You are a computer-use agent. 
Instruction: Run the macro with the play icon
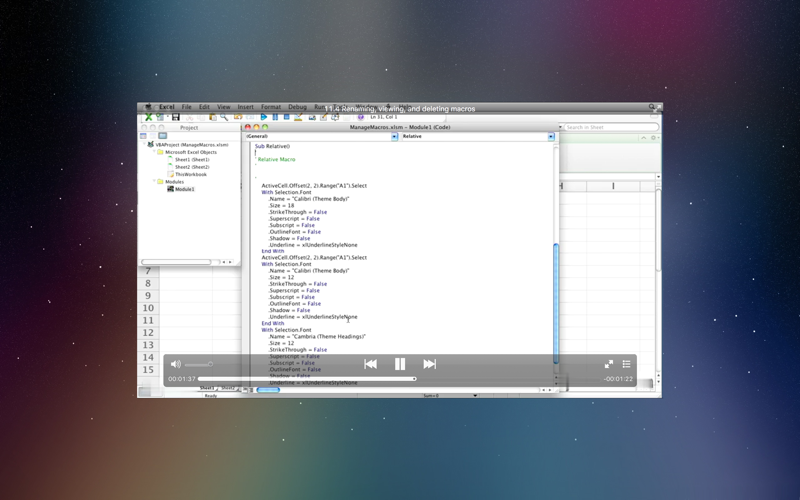tap(264, 117)
